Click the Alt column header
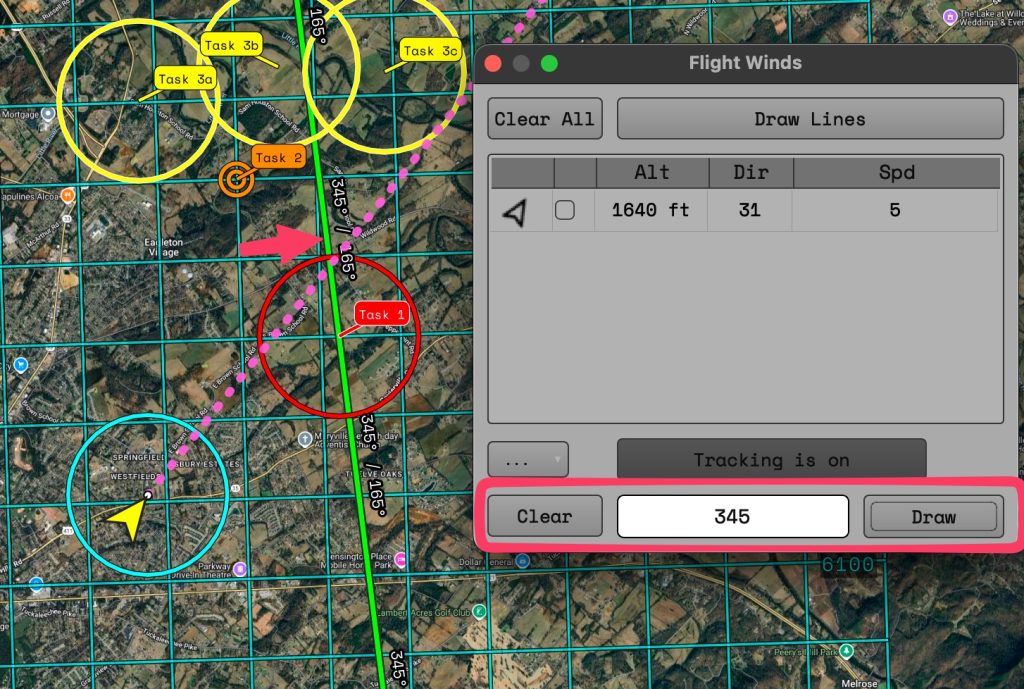The image size is (1024, 689). [x=651, y=172]
